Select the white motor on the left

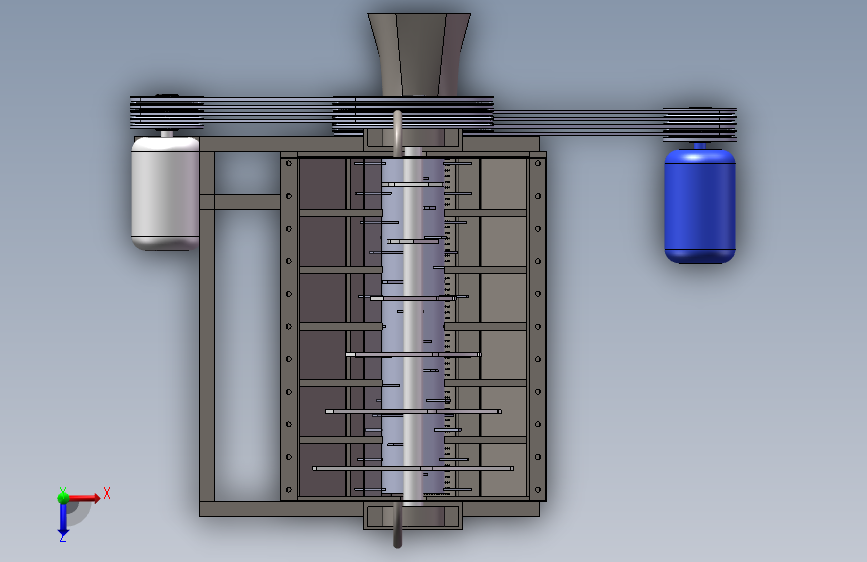165,194
